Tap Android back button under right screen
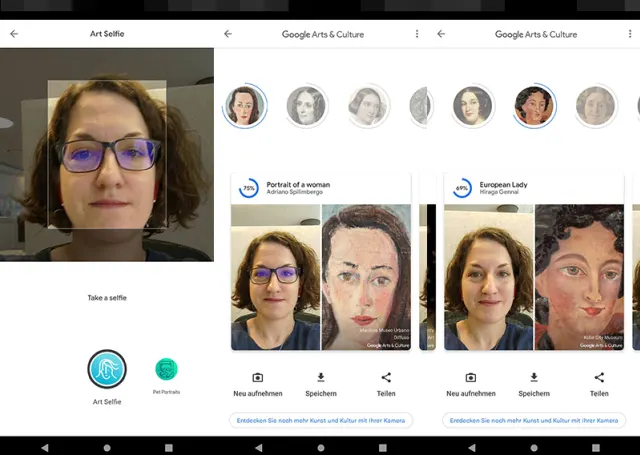This screenshot has width=640, height=455. [x=472, y=448]
